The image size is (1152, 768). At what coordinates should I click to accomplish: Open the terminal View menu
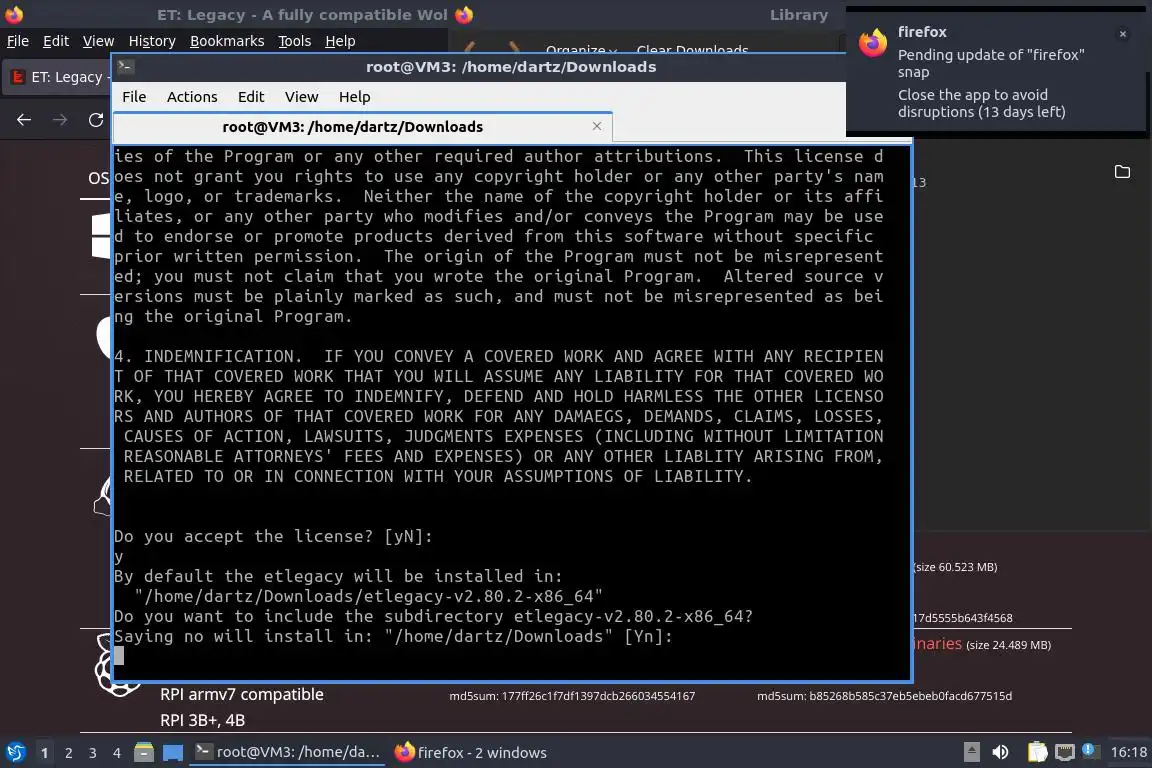301,97
